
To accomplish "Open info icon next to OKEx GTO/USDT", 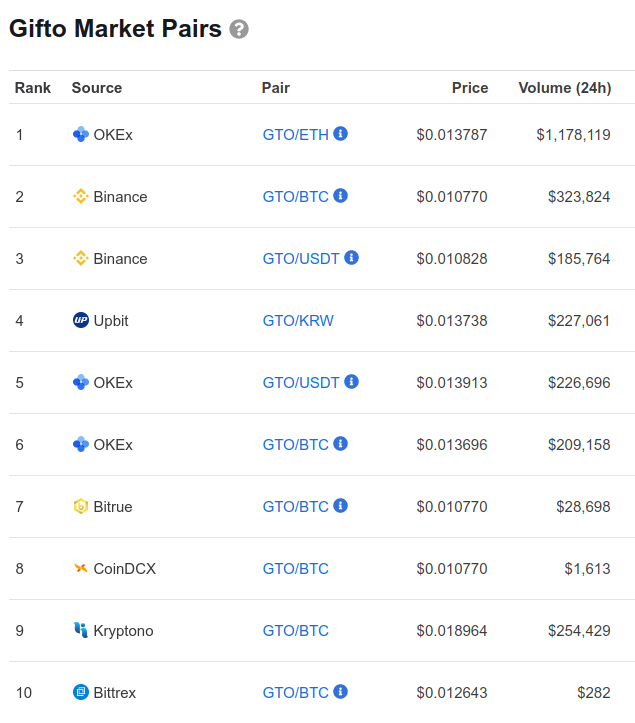I will click(351, 381).
